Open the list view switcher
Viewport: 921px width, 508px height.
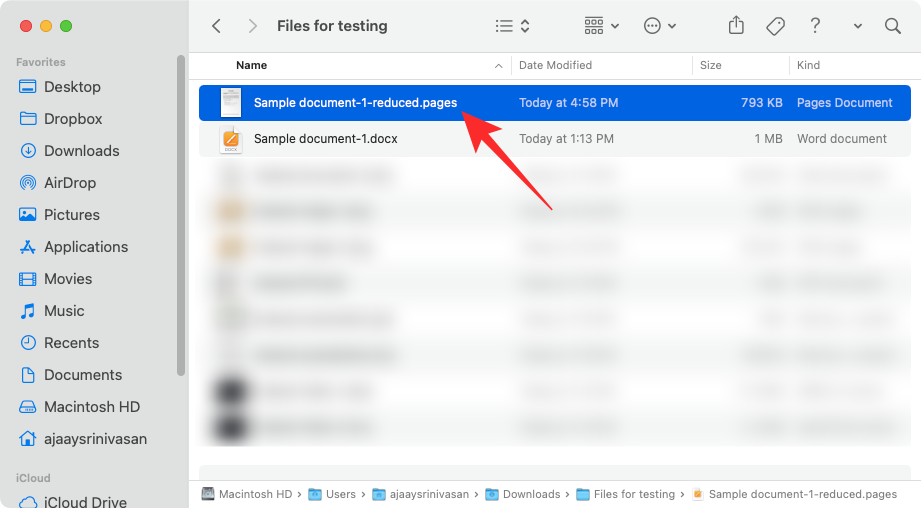(x=512, y=26)
